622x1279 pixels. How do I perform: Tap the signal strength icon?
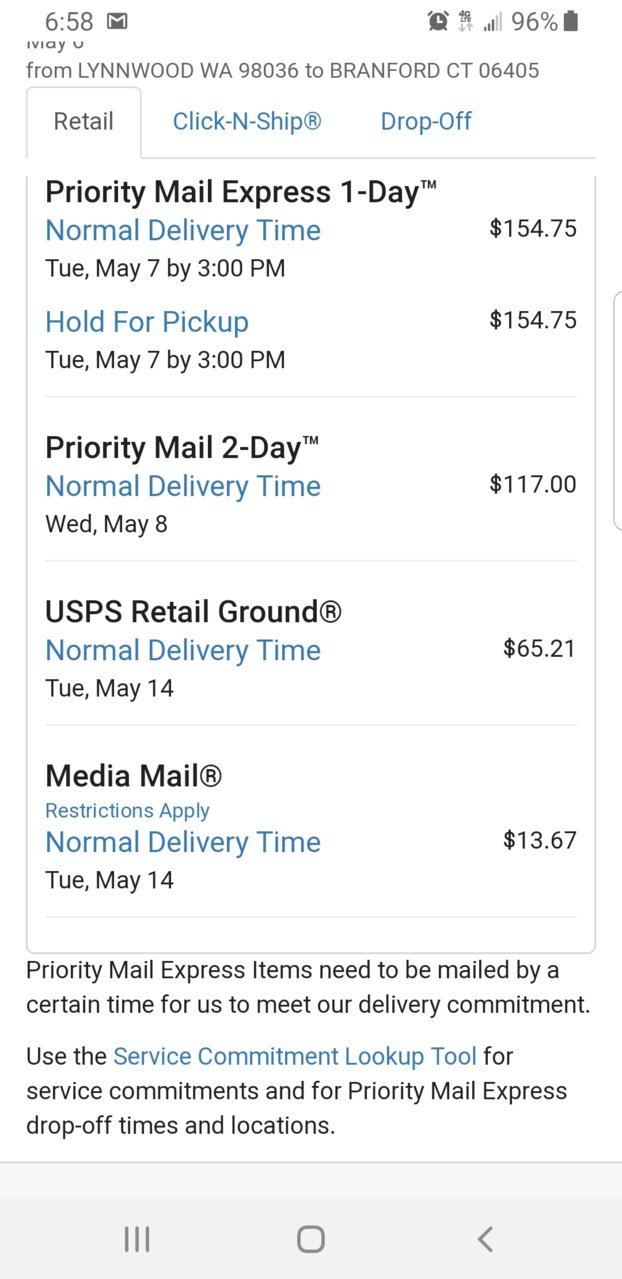[x=493, y=22]
